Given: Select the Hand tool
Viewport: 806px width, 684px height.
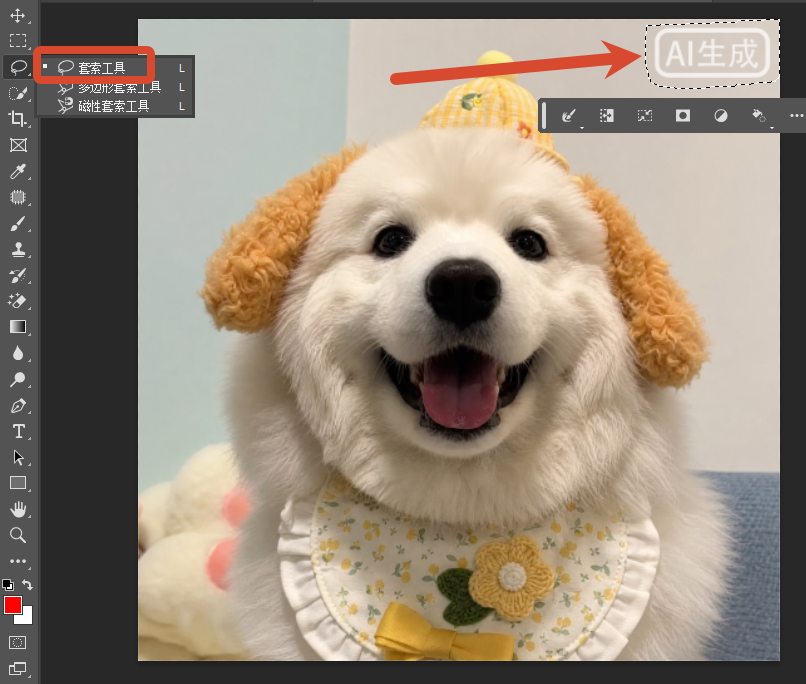Looking at the screenshot, I should click(17, 509).
